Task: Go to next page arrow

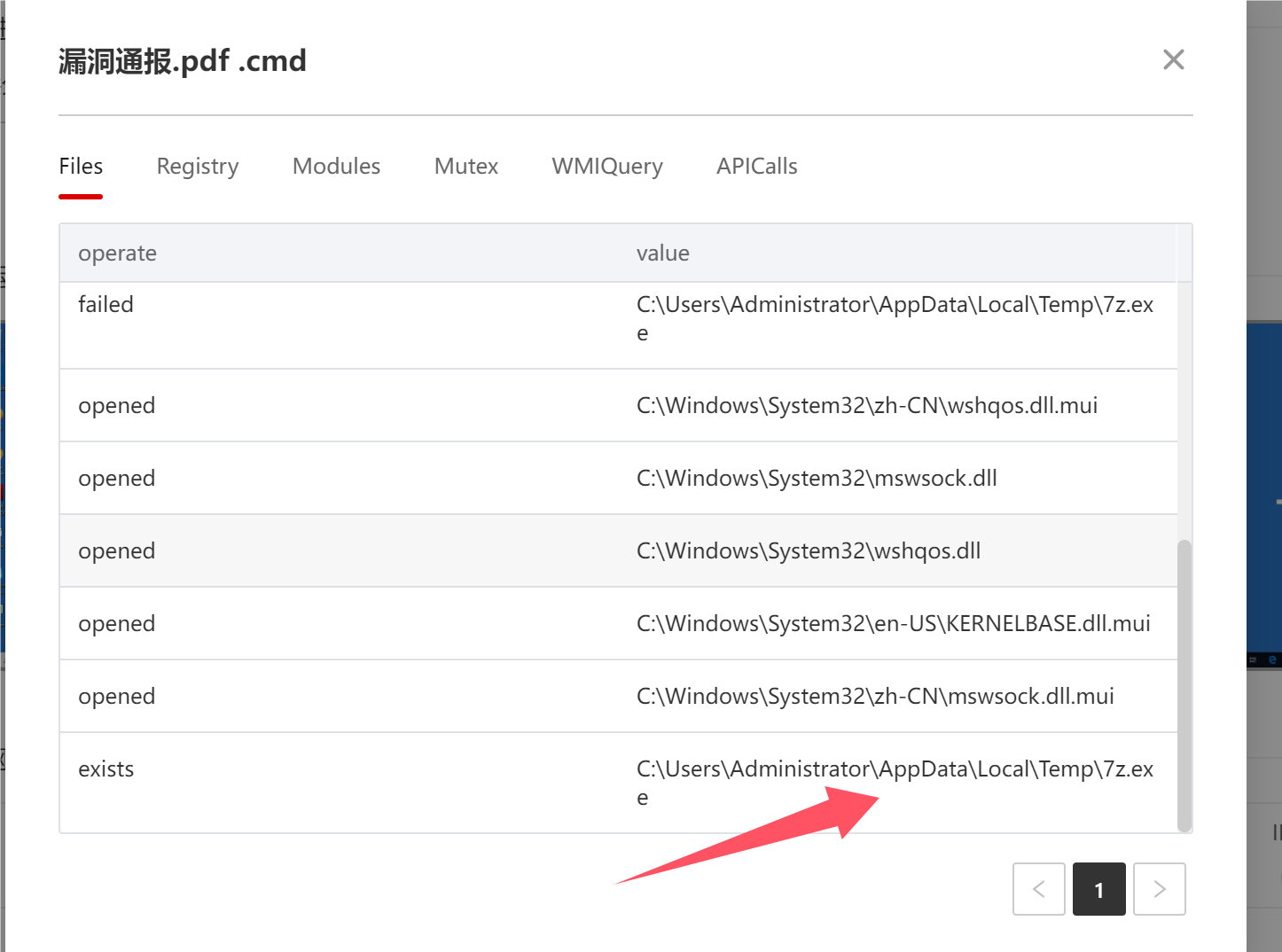Action: tap(1160, 889)
